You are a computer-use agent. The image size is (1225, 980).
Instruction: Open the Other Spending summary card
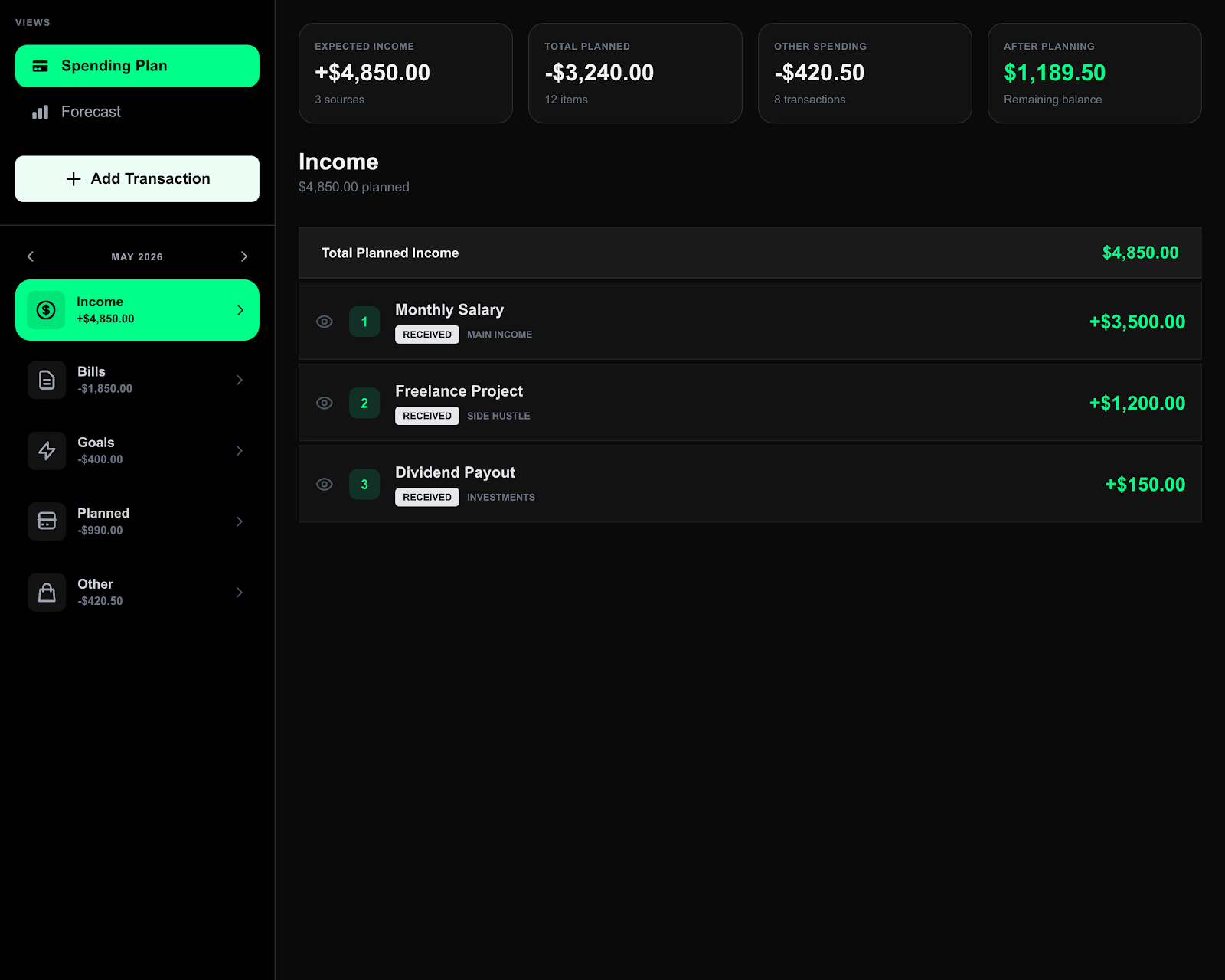tap(865, 73)
